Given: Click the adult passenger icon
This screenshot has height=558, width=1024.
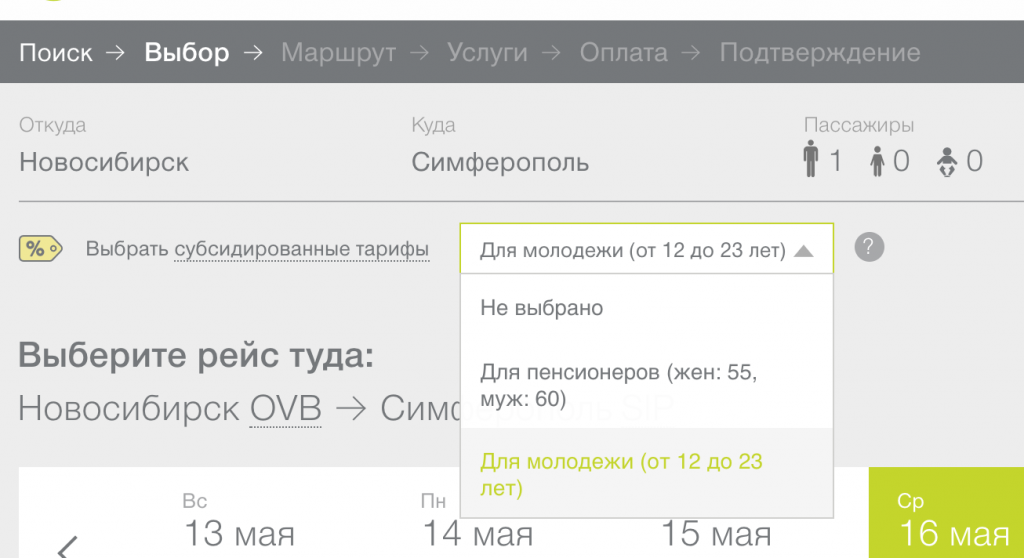Looking at the screenshot, I should 811,160.
